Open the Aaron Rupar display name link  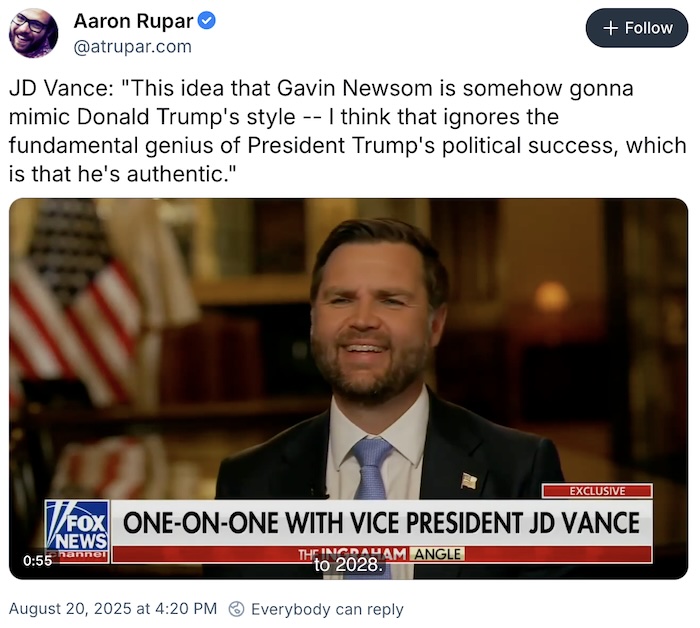tap(134, 20)
